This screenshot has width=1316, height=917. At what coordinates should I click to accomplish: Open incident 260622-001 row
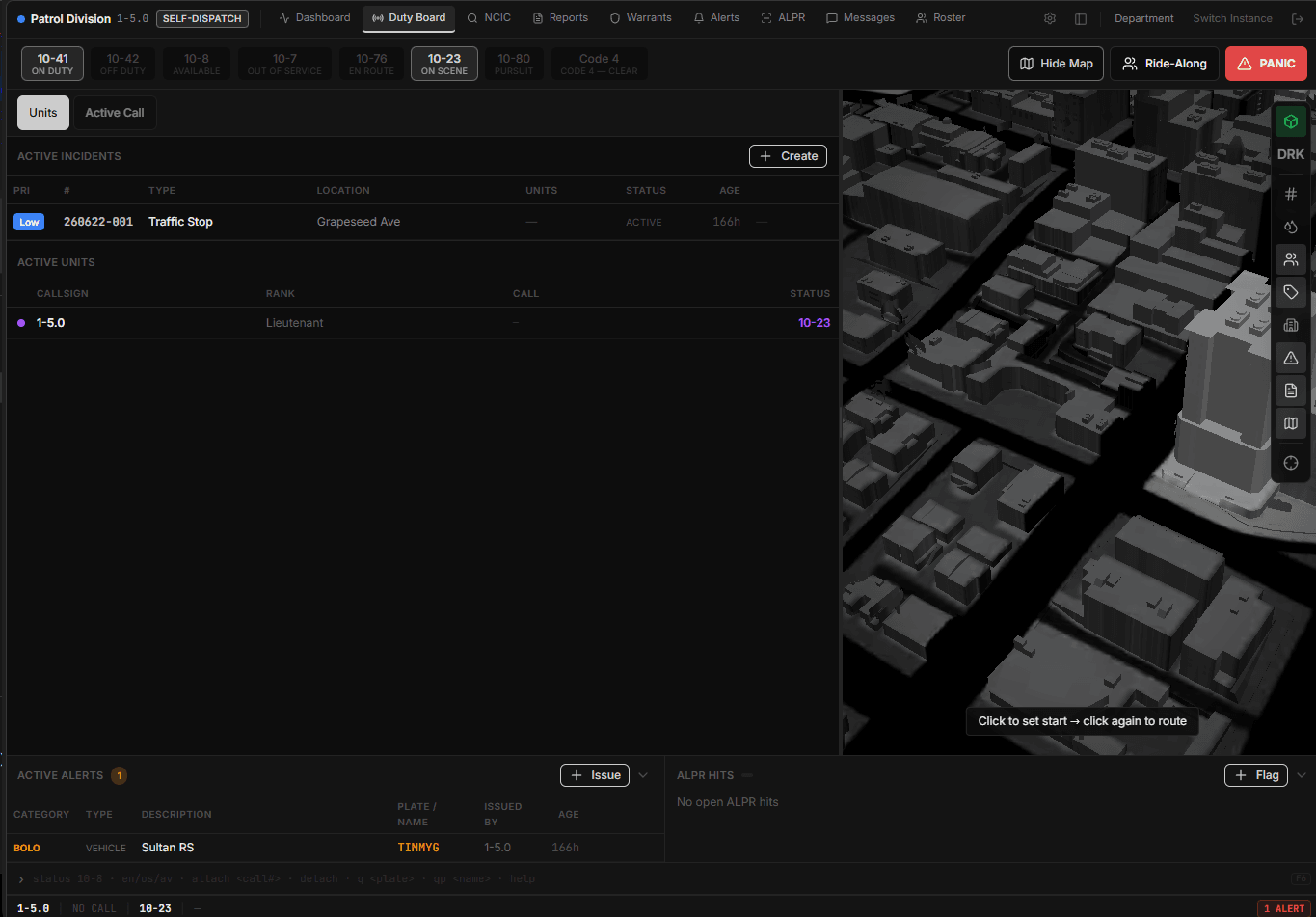pyautogui.click(x=421, y=222)
